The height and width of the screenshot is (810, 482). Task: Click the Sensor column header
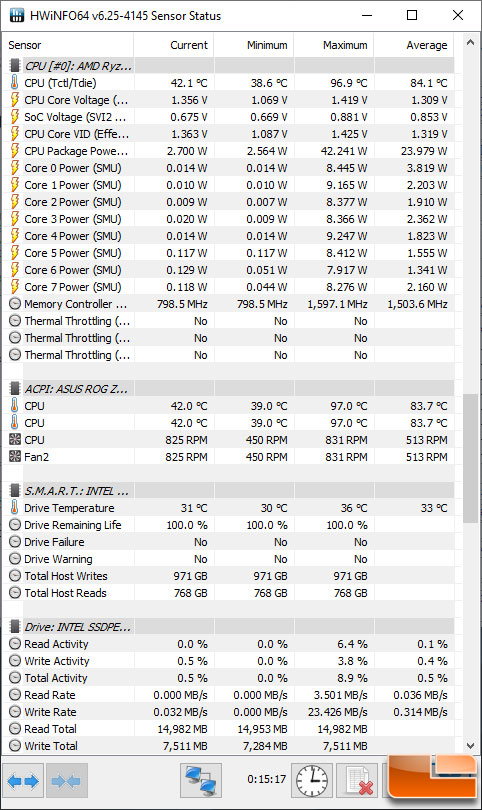pyautogui.click(x=25, y=45)
